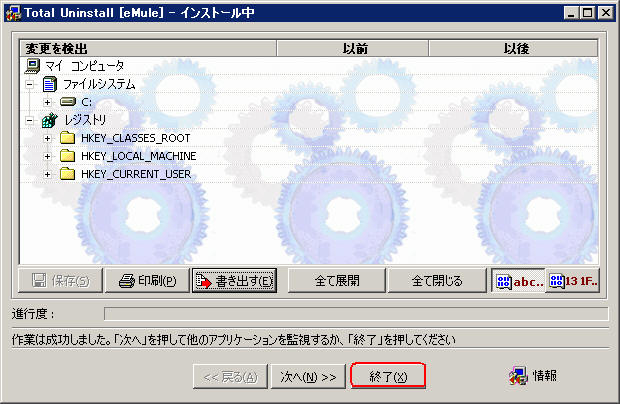Click the マイ コンピュータ computer icon
Viewport: 620px width, 404px height.
(32, 66)
